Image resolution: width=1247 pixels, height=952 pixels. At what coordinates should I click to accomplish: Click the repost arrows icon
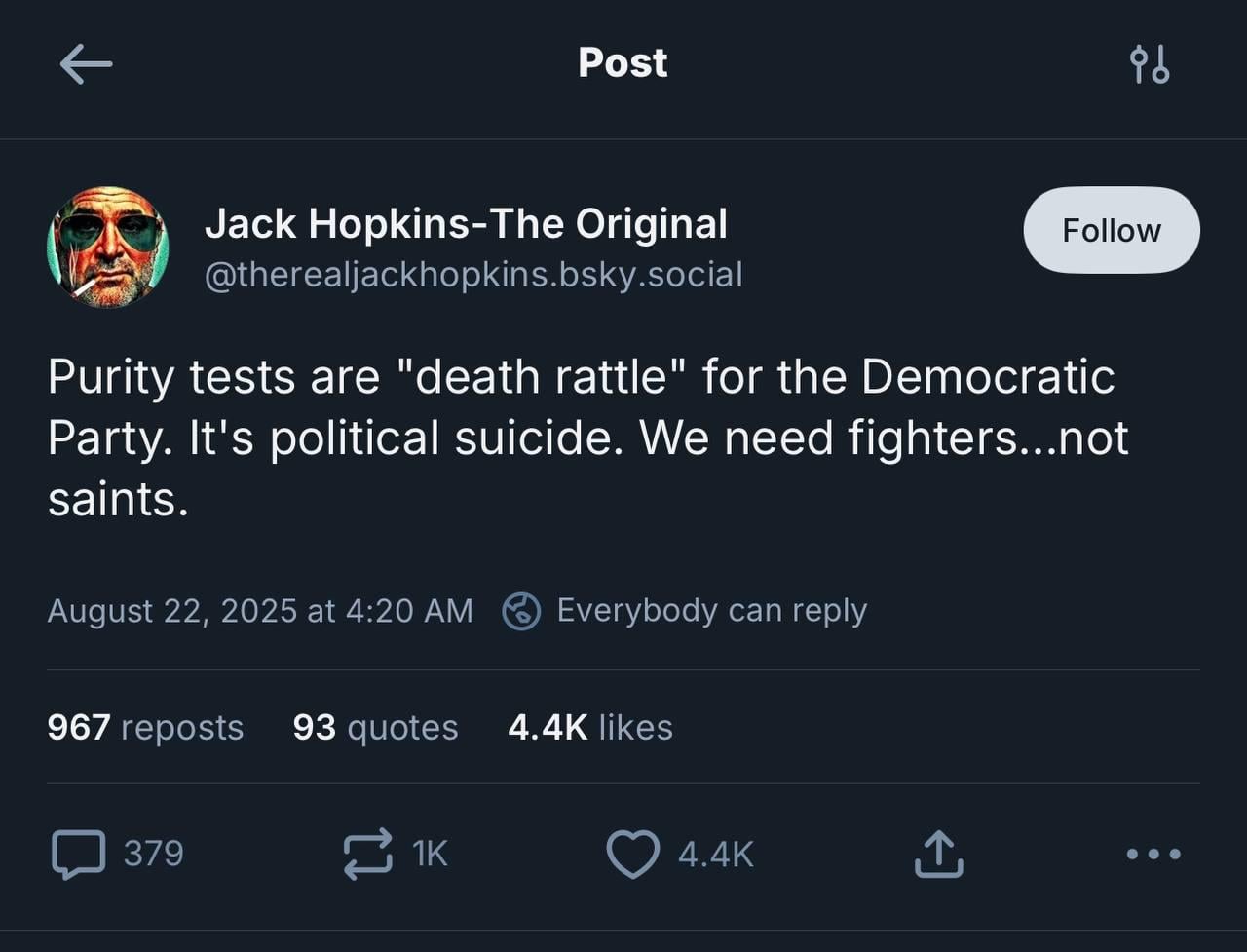pyautogui.click(x=367, y=855)
